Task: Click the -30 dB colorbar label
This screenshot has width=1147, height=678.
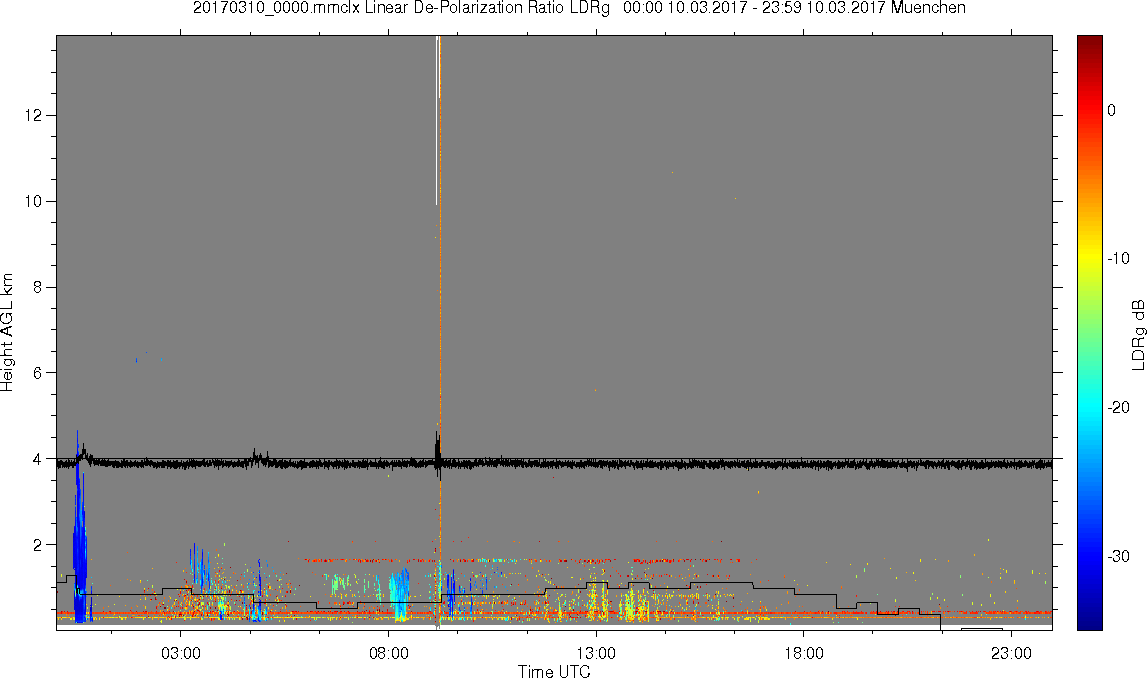Action: 1118,557
